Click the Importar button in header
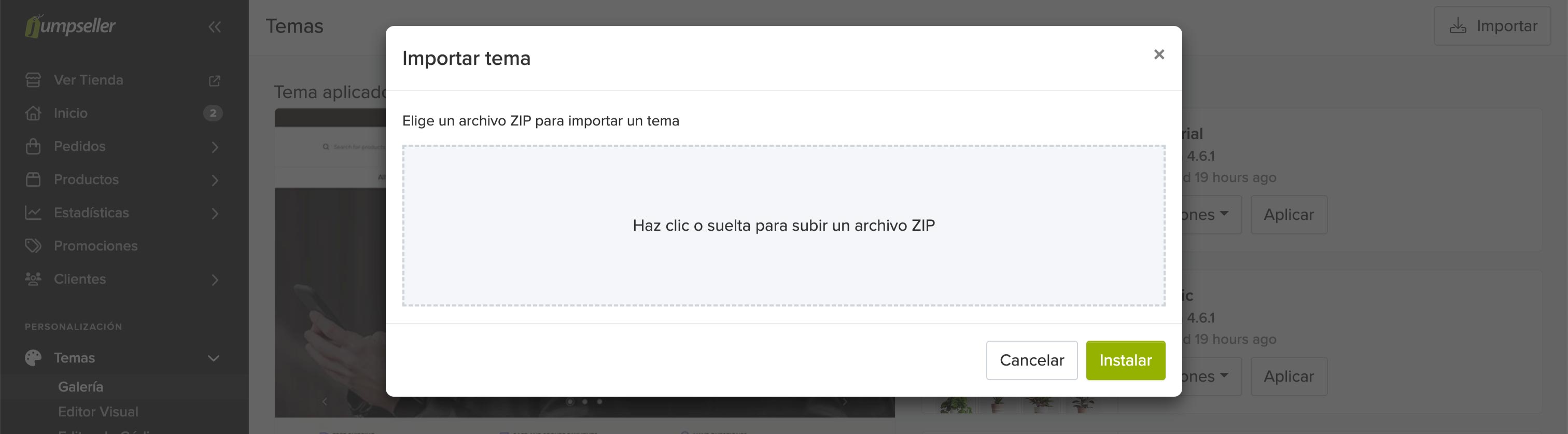Screen dimensions: 1568x434 1492,26
